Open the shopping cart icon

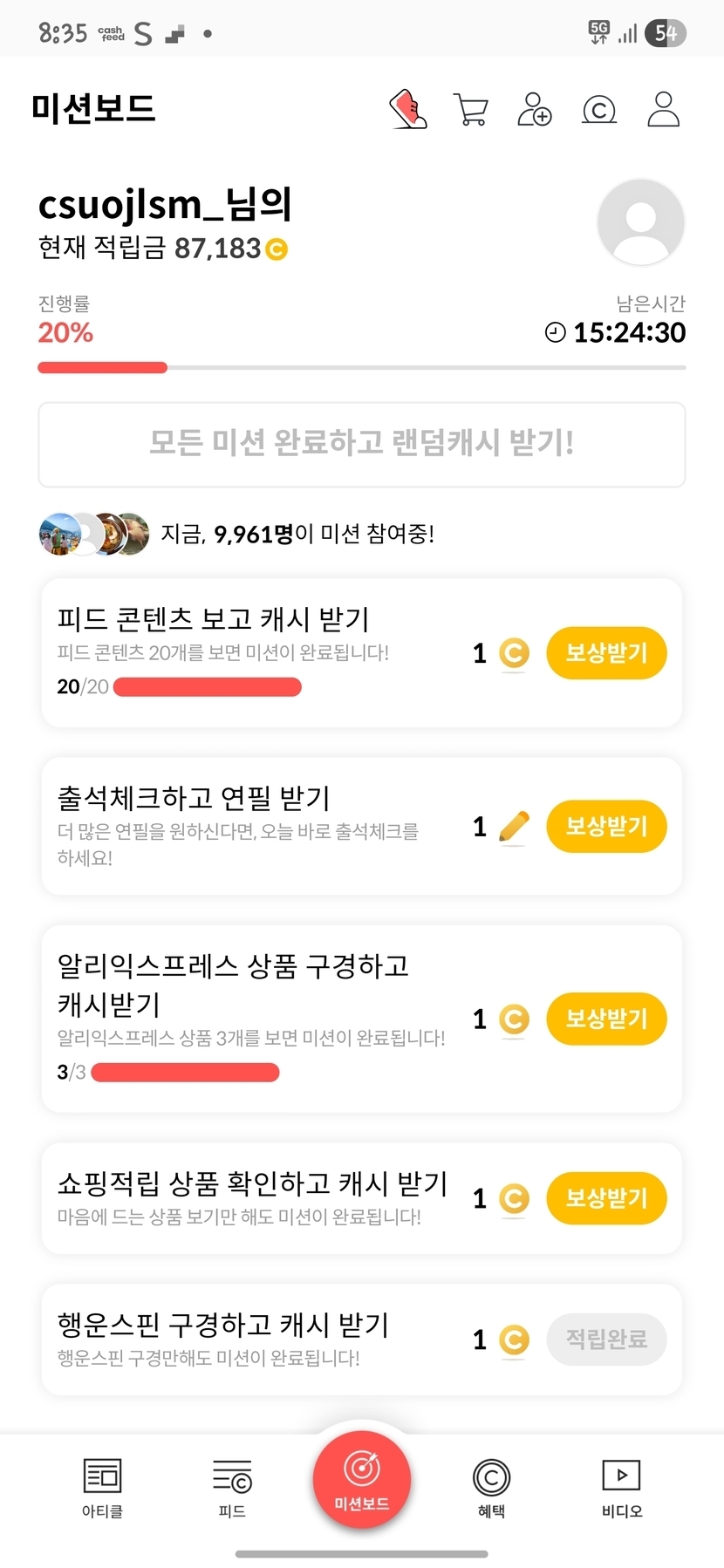pyautogui.click(x=471, y=110)
